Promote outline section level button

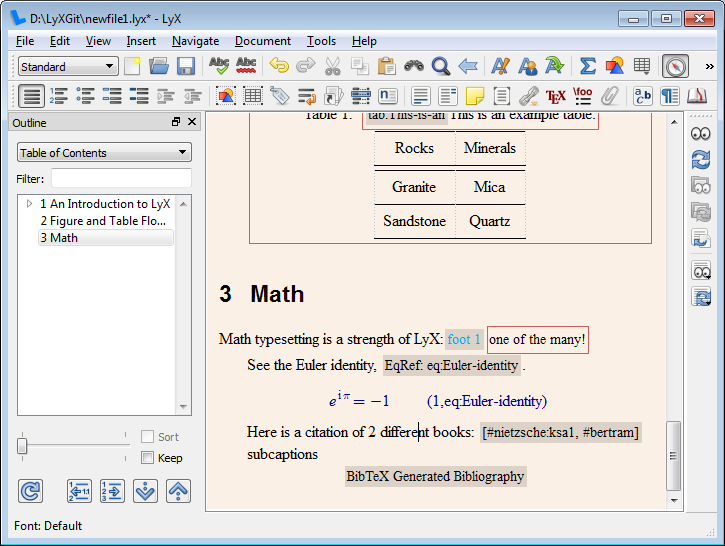pos(79,491)
